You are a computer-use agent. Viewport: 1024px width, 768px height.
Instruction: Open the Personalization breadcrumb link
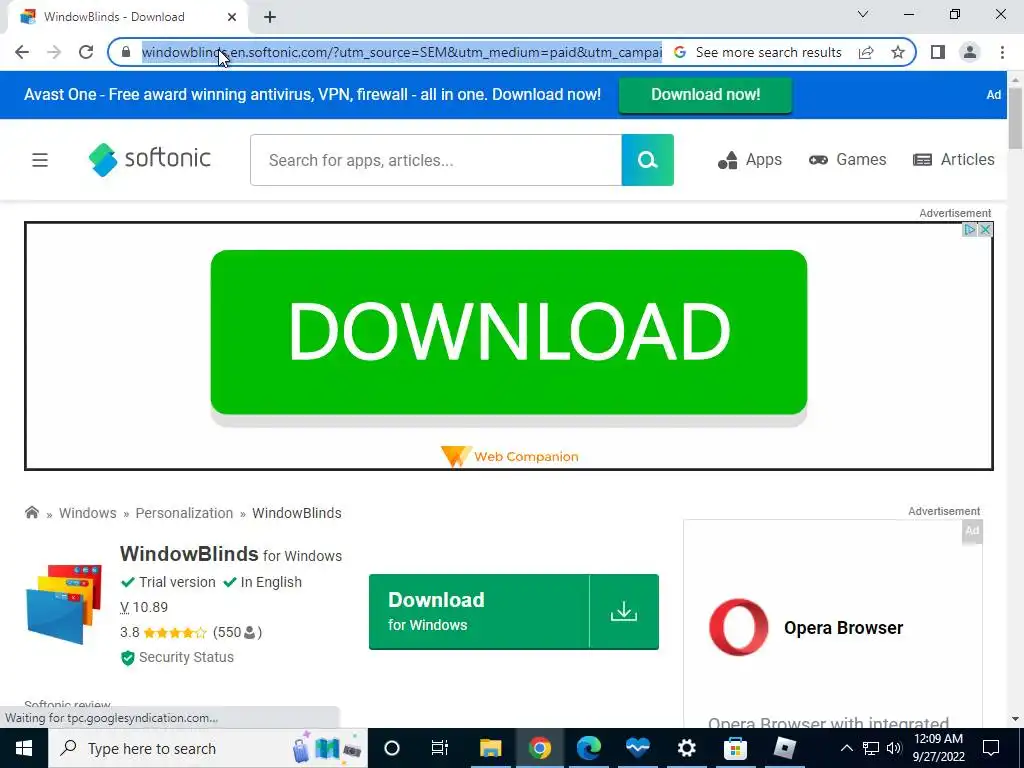point(184,513)
